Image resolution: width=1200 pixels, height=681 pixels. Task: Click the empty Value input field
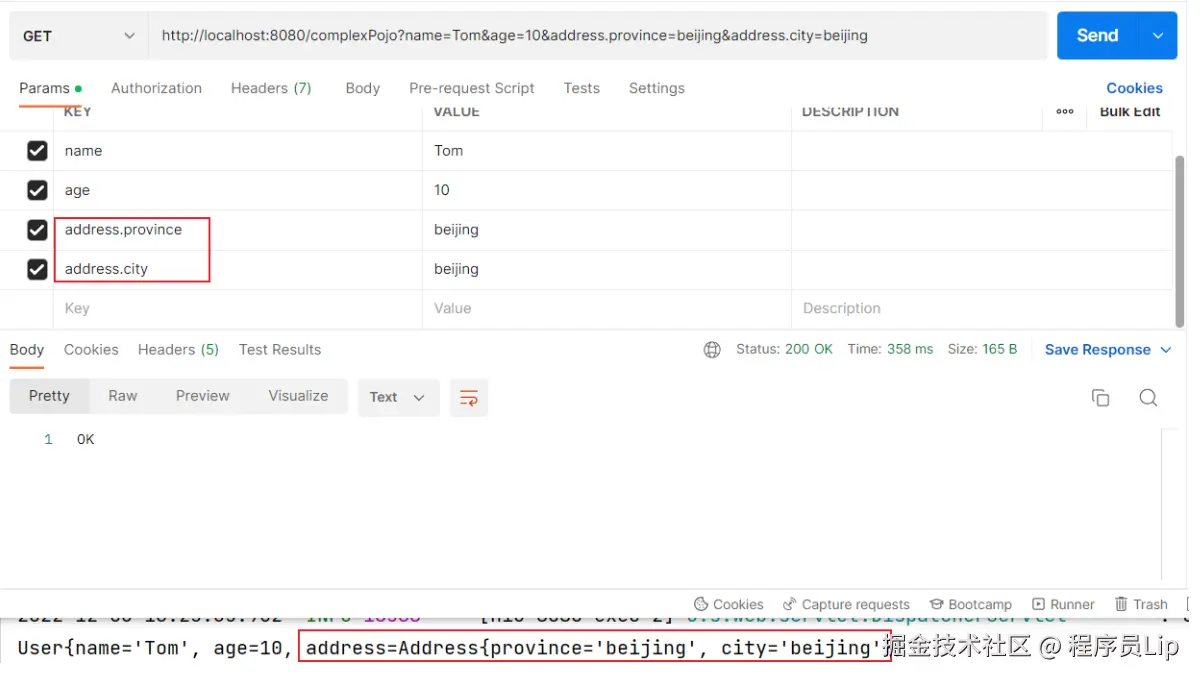coord(607,308)
